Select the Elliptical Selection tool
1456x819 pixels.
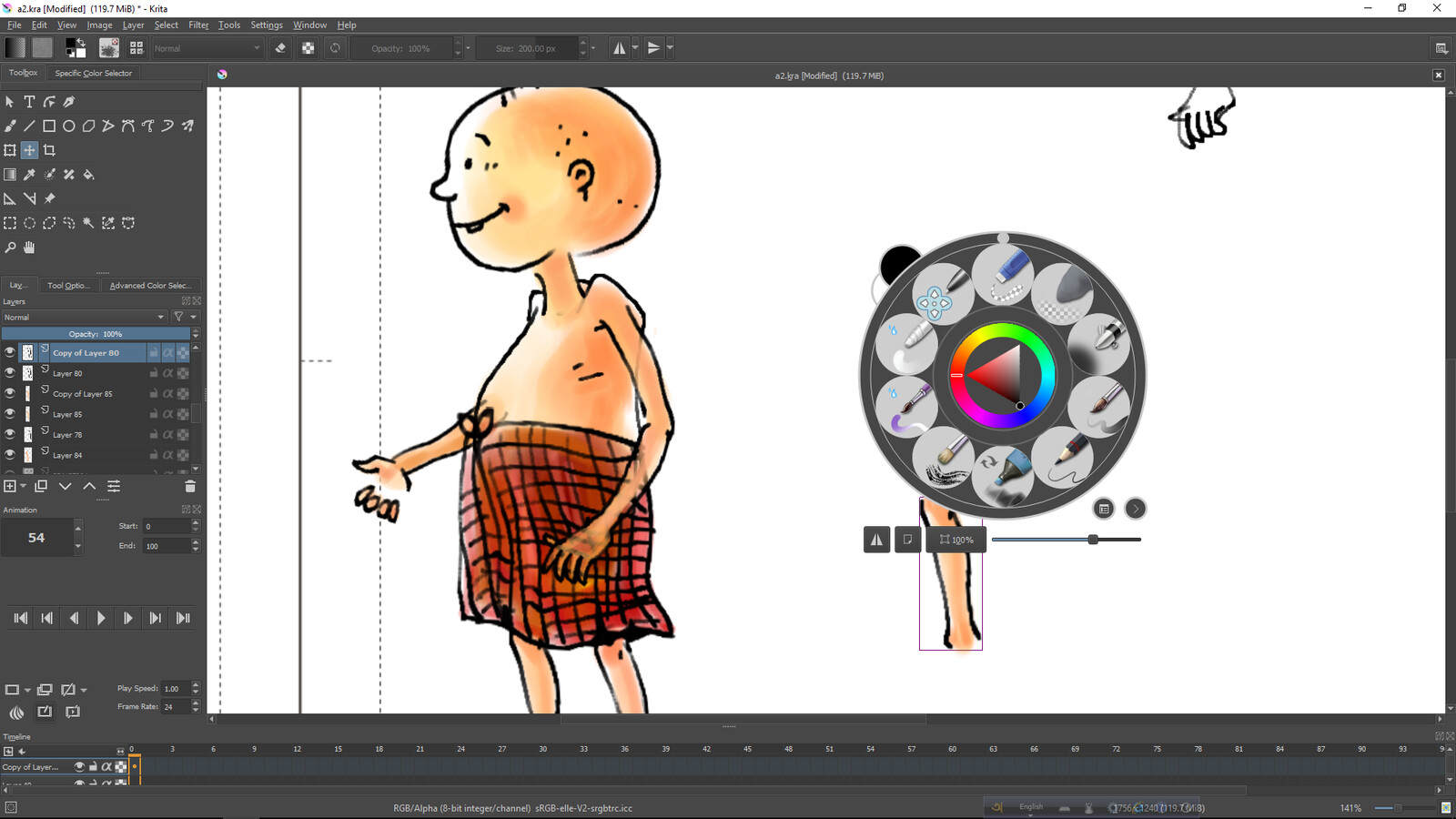(x=29, y=223)
